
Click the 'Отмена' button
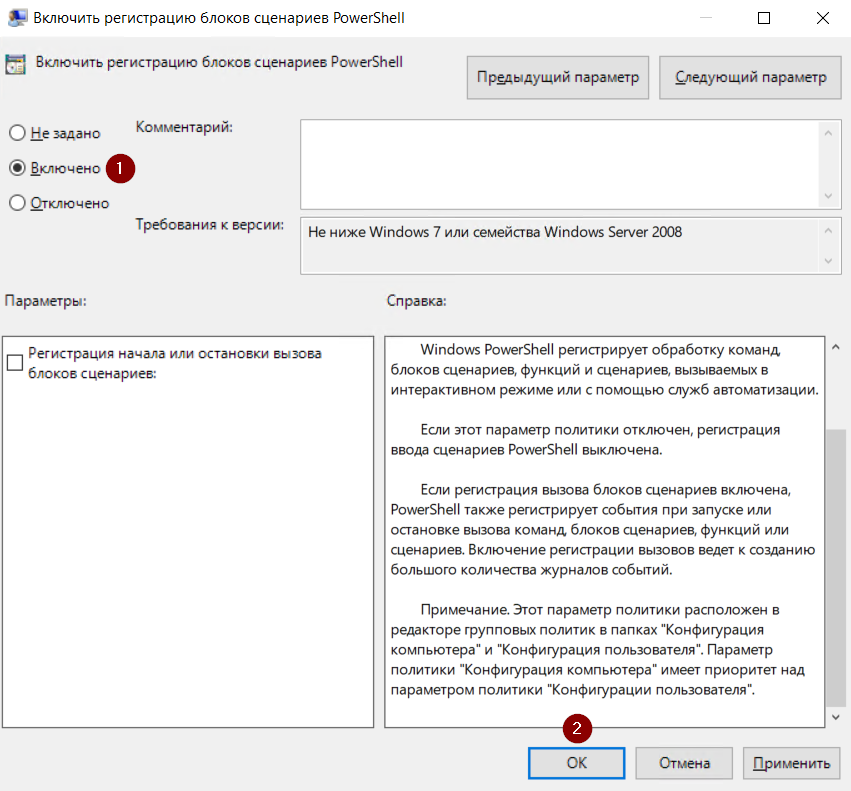click(684, 763)
